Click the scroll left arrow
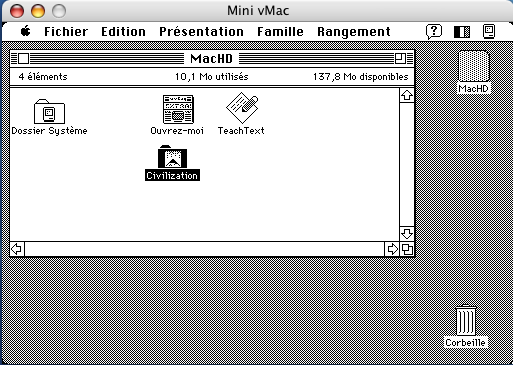 17,249
